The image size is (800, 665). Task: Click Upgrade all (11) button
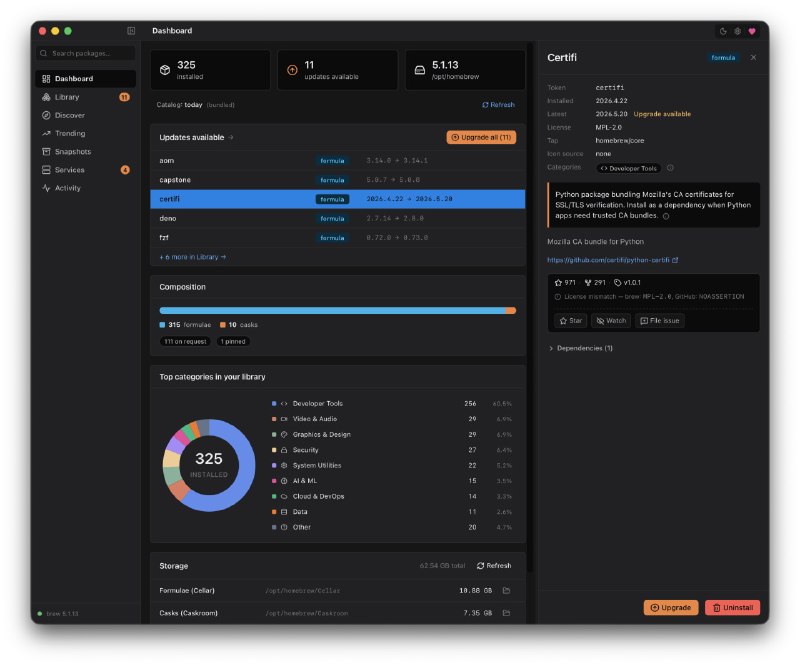tap(481, 137)
